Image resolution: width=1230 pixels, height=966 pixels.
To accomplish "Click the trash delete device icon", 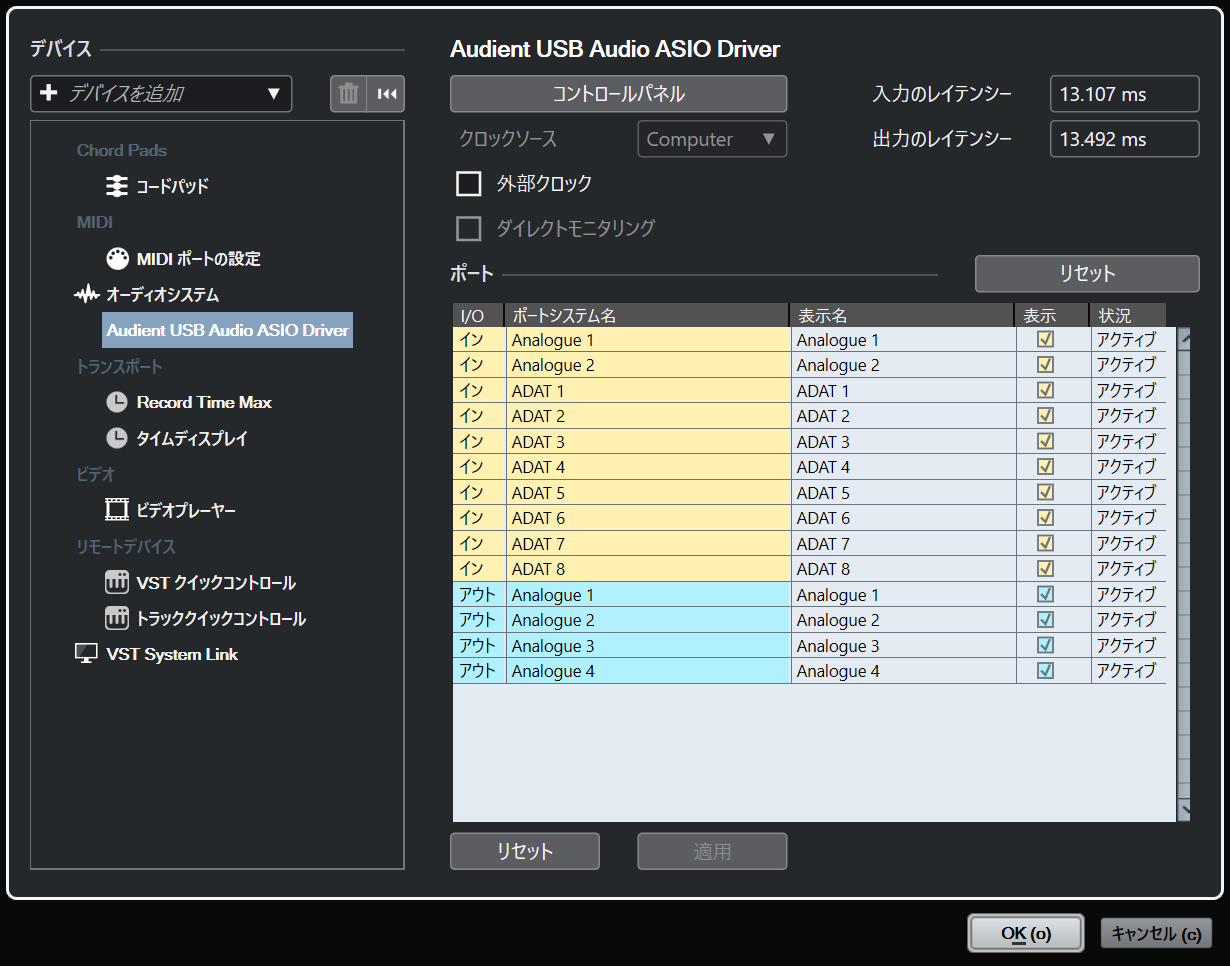I will point(348,94).
